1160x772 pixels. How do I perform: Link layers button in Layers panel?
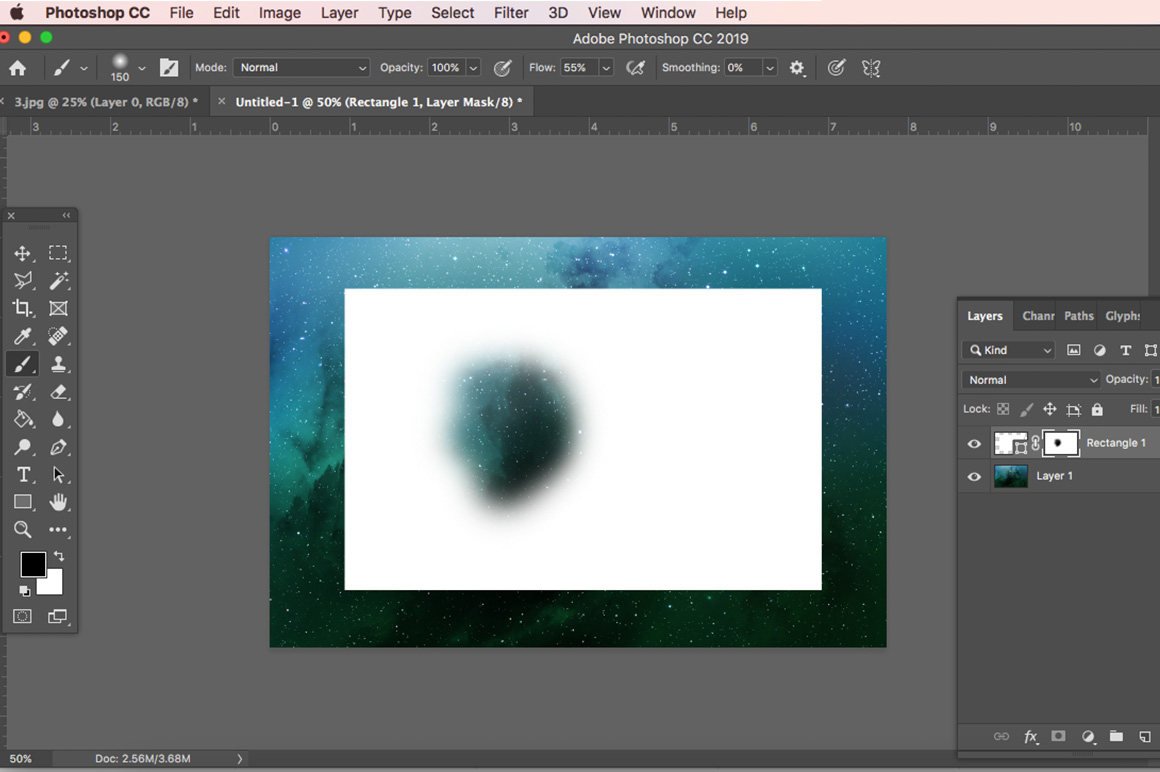point(1001,737)
